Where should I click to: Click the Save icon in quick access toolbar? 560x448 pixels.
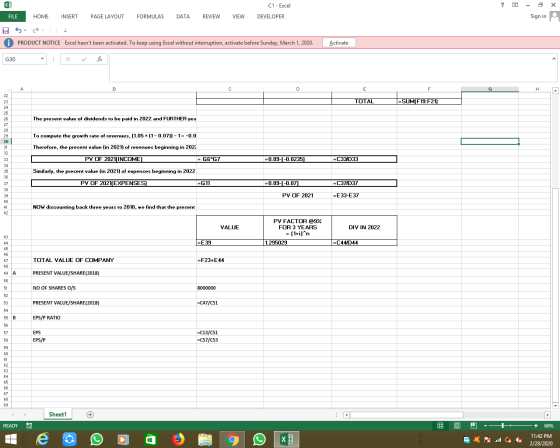point(6,30)
